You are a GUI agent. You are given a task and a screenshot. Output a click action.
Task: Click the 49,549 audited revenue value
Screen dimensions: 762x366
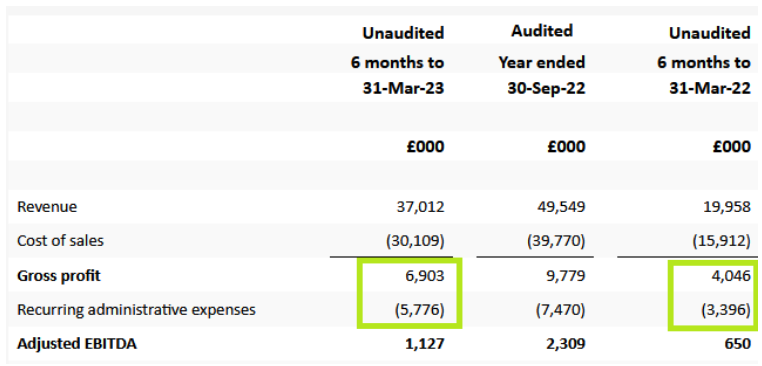[561, 207]
